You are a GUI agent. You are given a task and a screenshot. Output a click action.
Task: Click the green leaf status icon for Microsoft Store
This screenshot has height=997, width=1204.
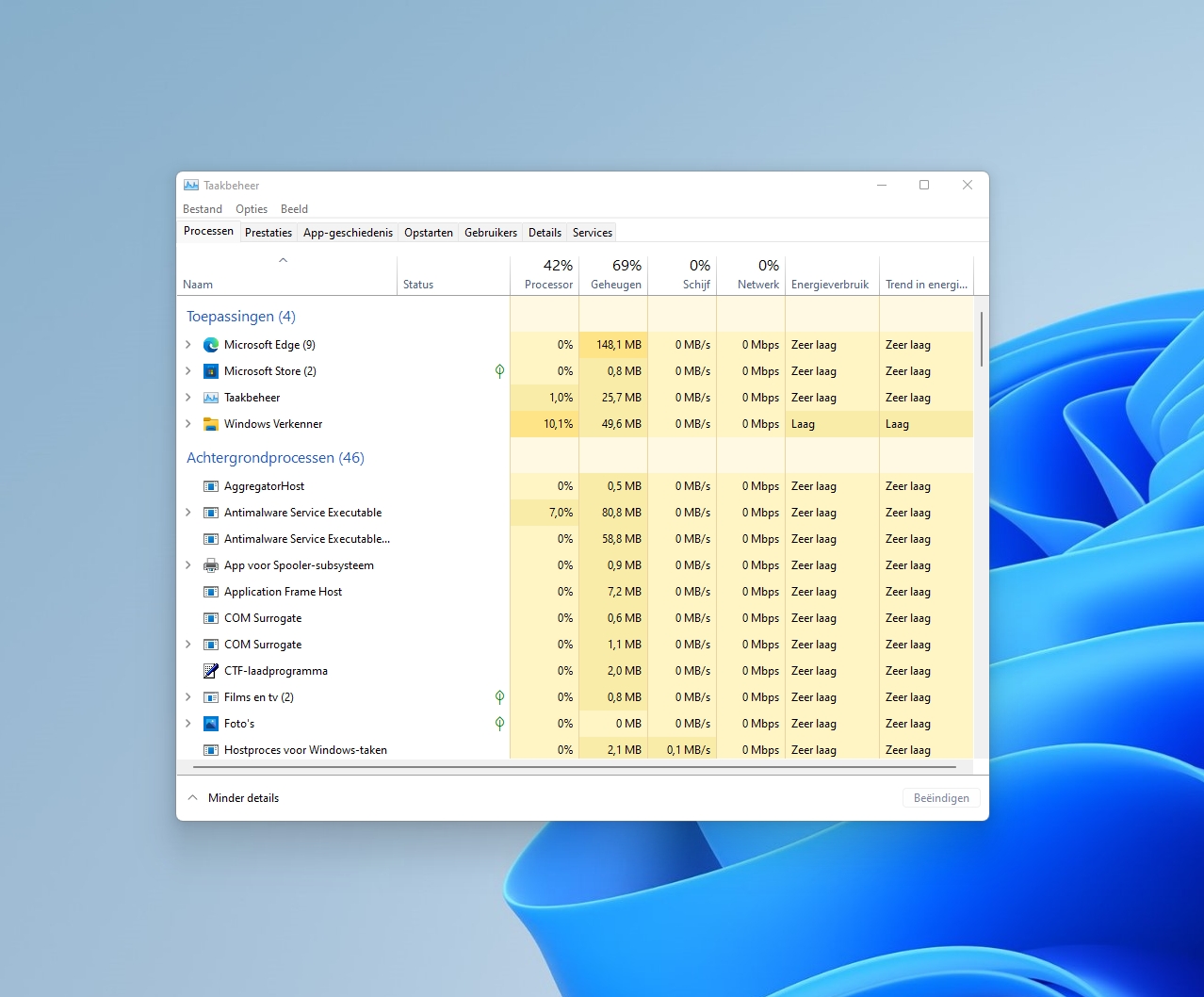[499, 371]
